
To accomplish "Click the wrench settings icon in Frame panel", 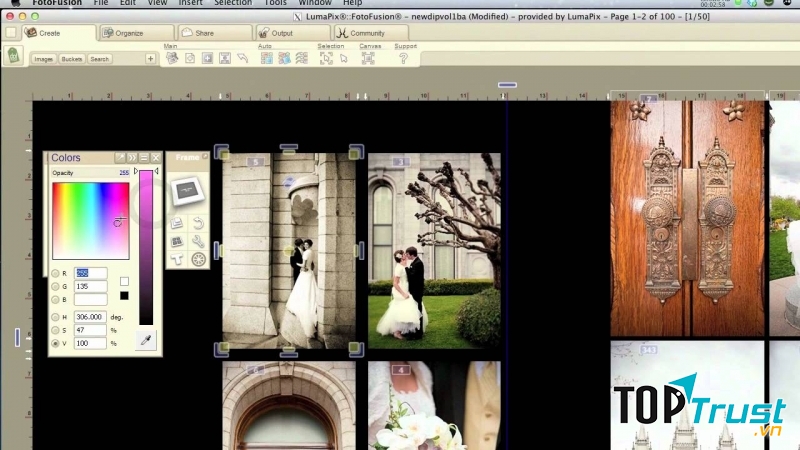I will 198,241.
